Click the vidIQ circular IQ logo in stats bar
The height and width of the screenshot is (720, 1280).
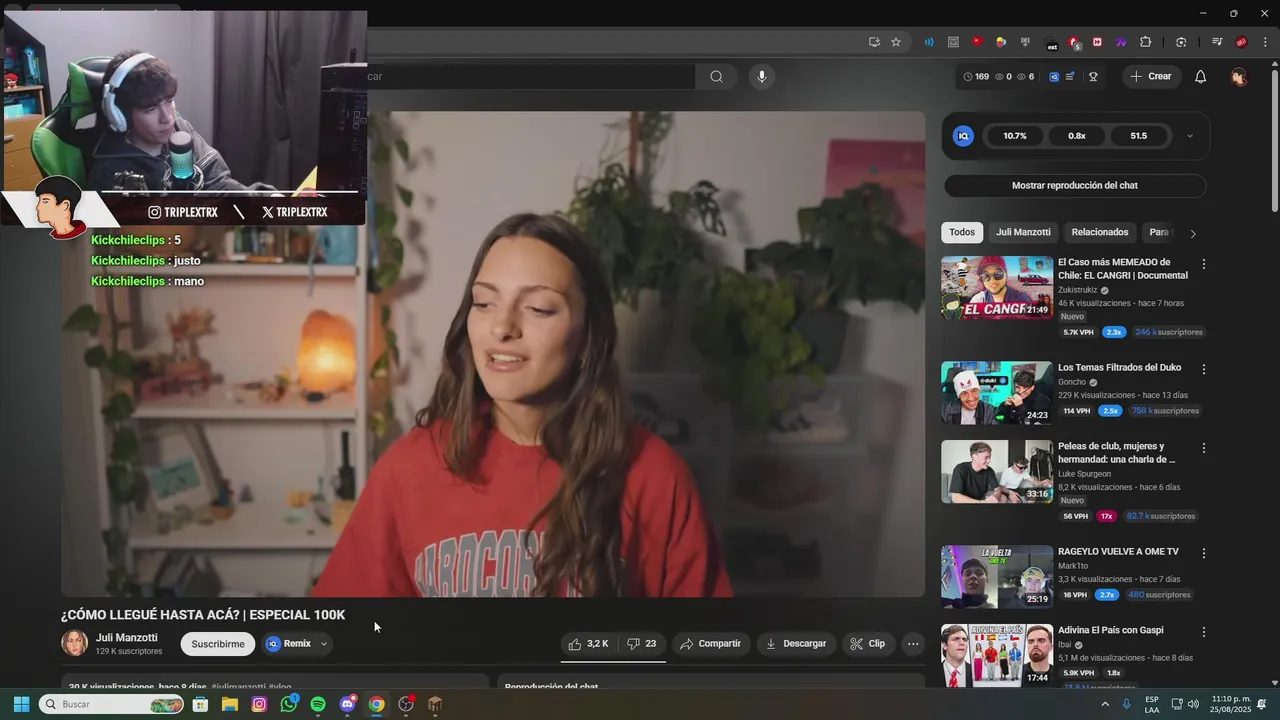pos(963,136)
